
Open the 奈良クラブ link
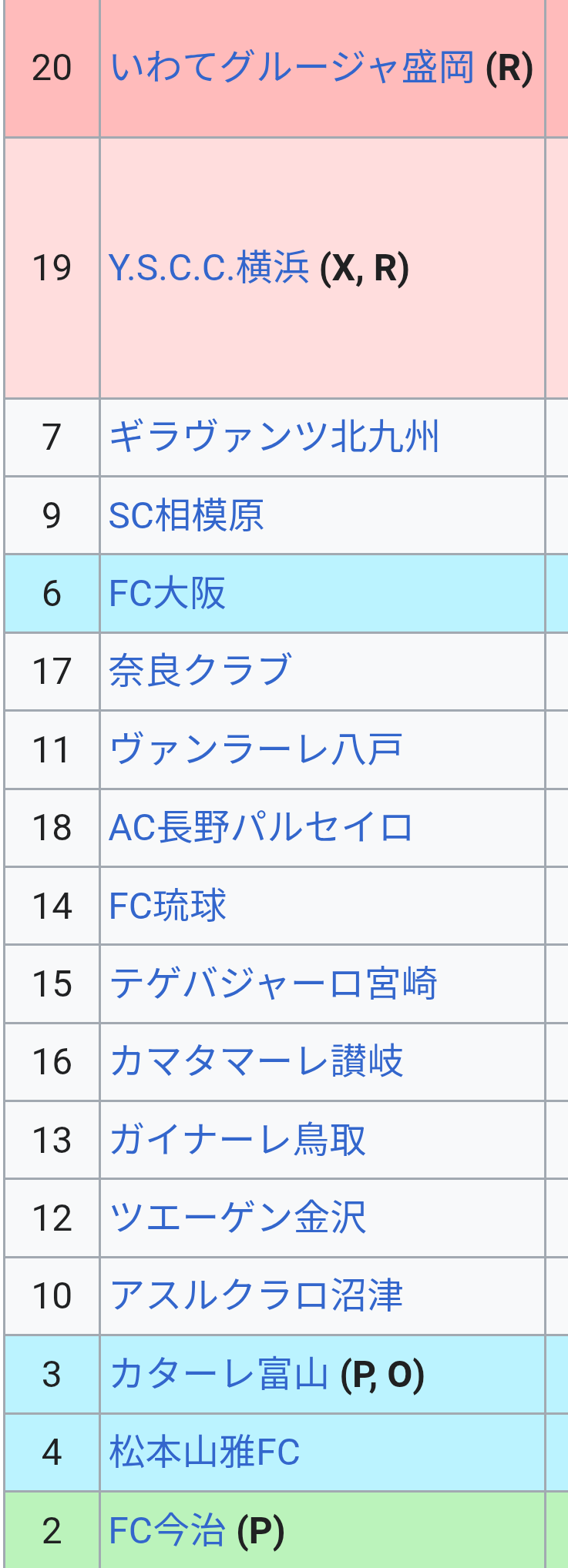[x=200, y=671]
